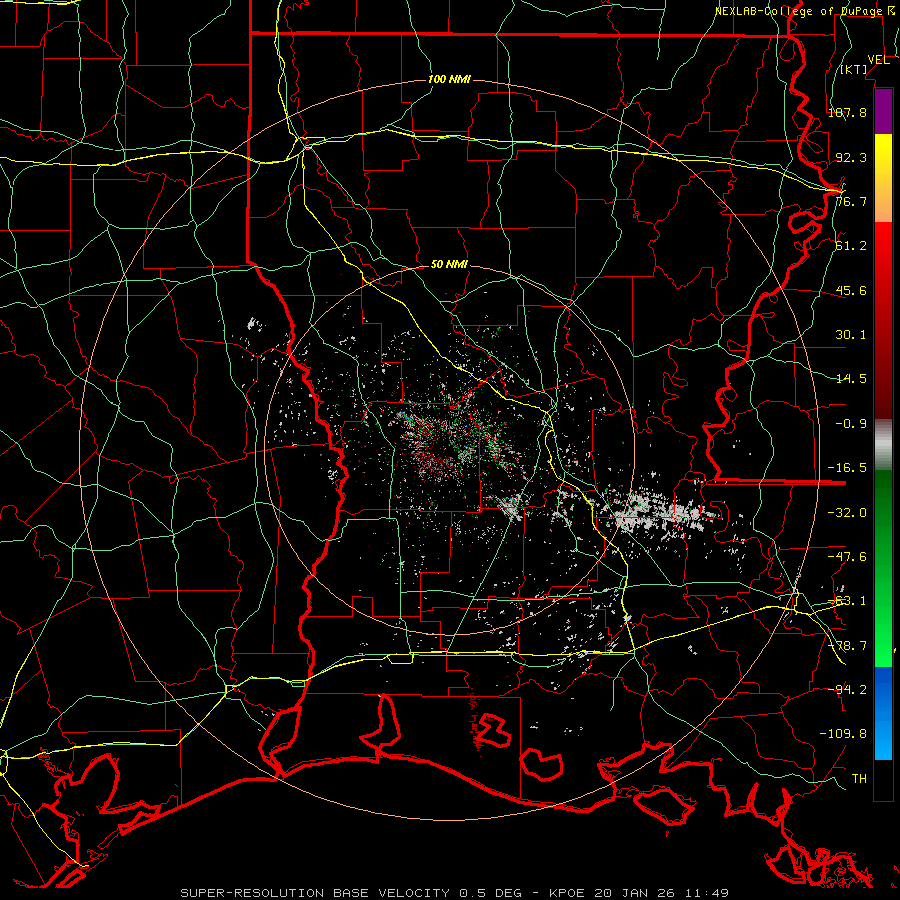Screen dimensions: 900x900
Task: Click the Super-Resolution Base Velocity caption
Action: click(455, 893)
